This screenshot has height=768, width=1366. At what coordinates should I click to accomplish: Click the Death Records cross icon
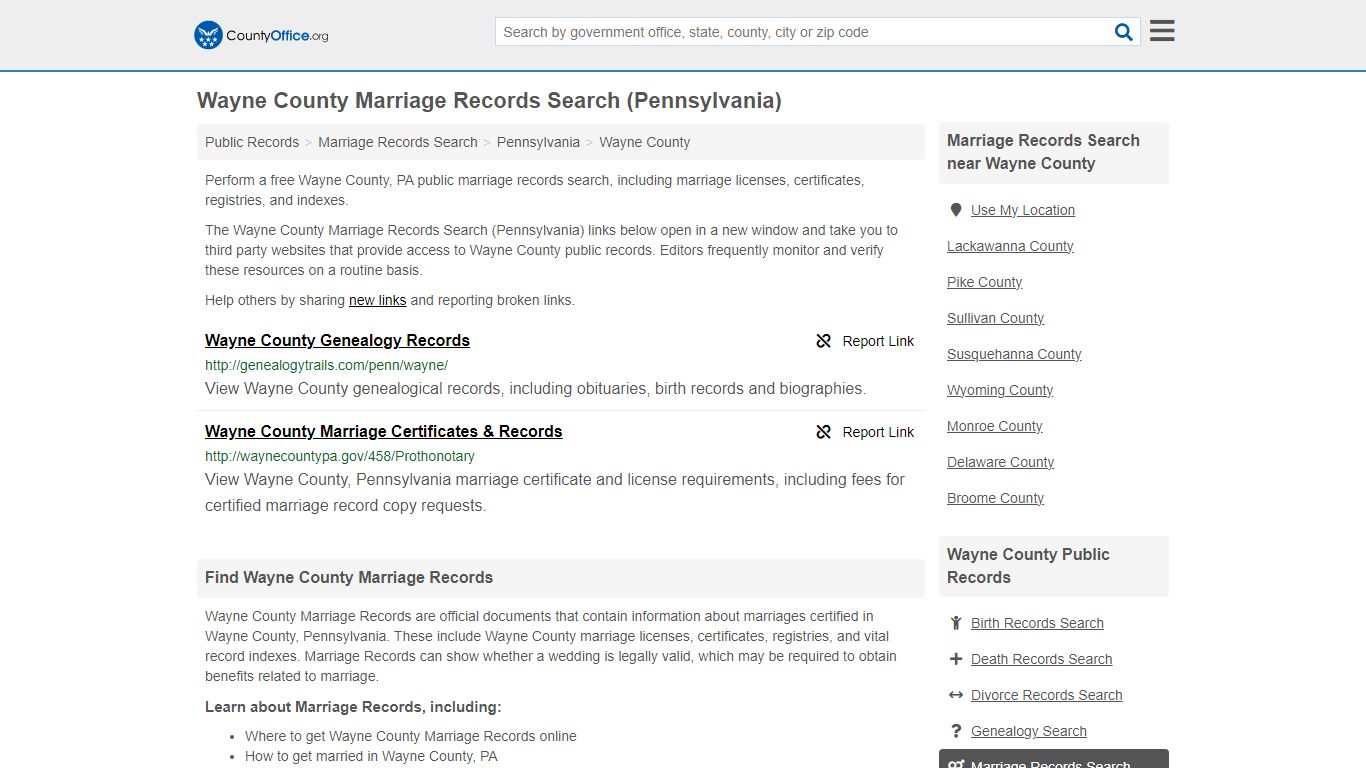point(956,659)
